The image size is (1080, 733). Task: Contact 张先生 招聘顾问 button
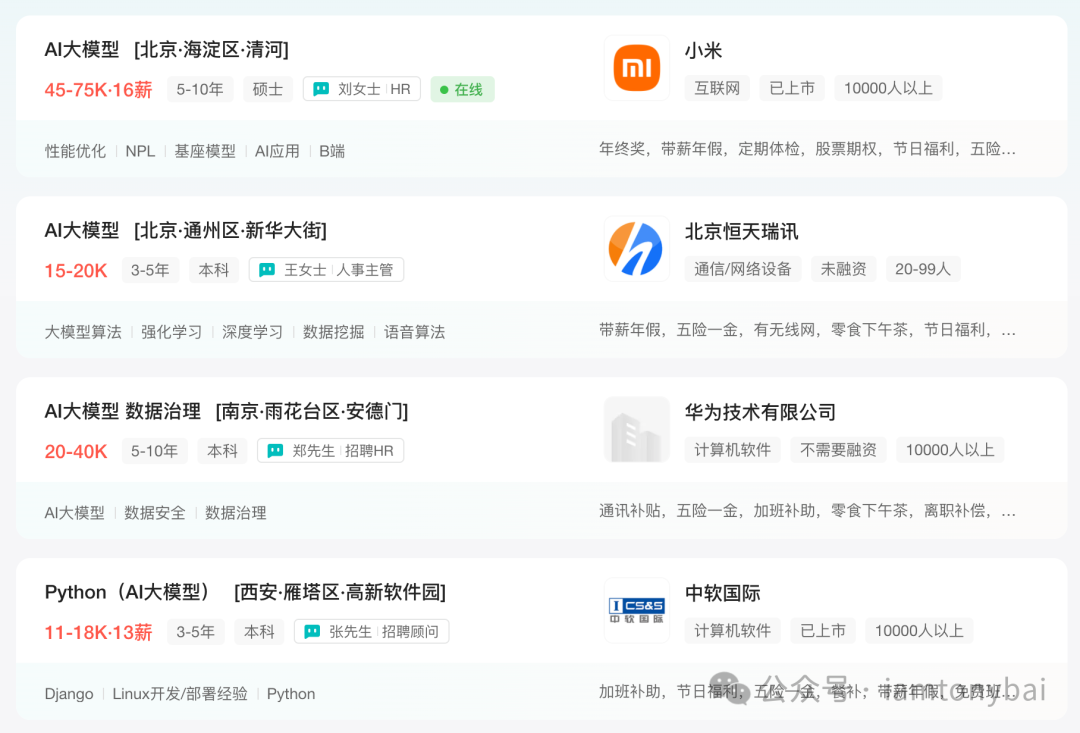click(371, 632)
